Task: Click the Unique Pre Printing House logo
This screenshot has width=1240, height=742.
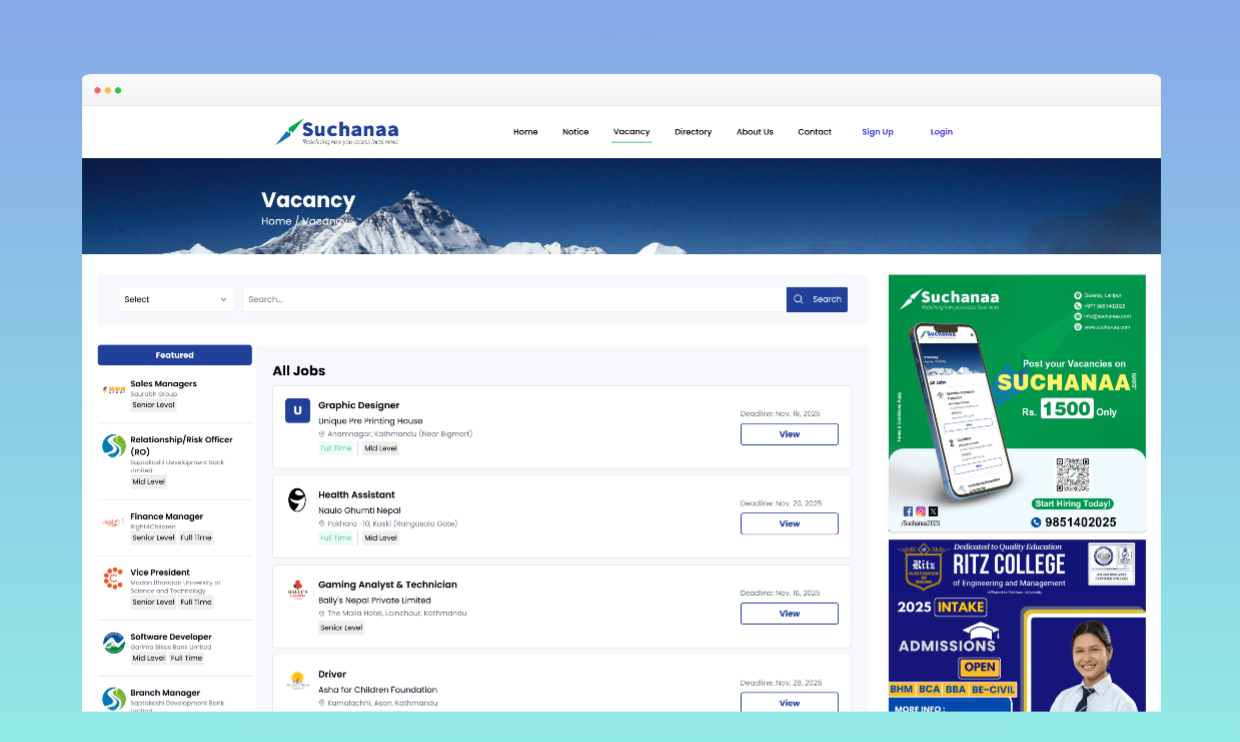Action: point(297,411)
